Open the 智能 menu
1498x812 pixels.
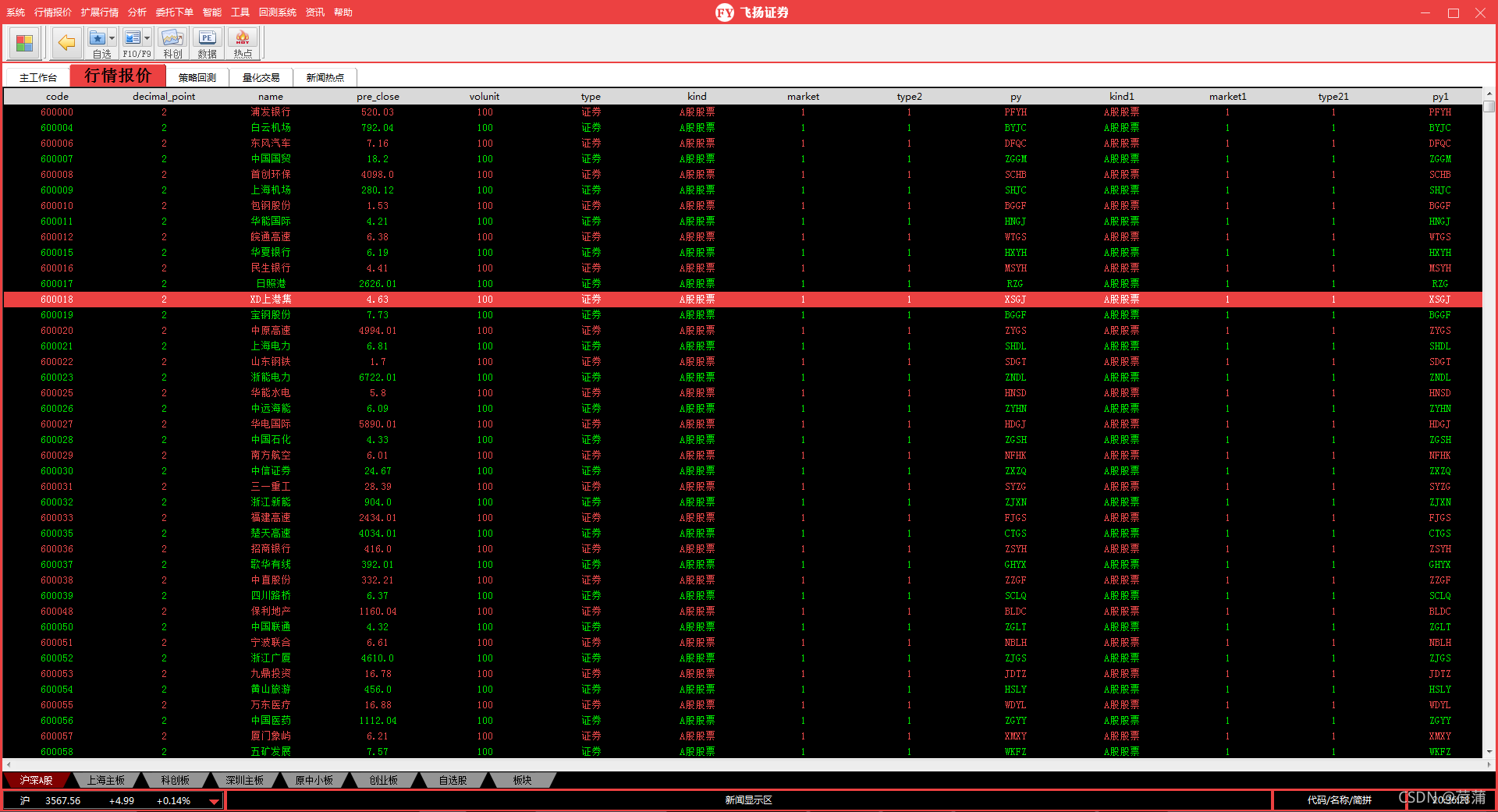click(212, 12)
